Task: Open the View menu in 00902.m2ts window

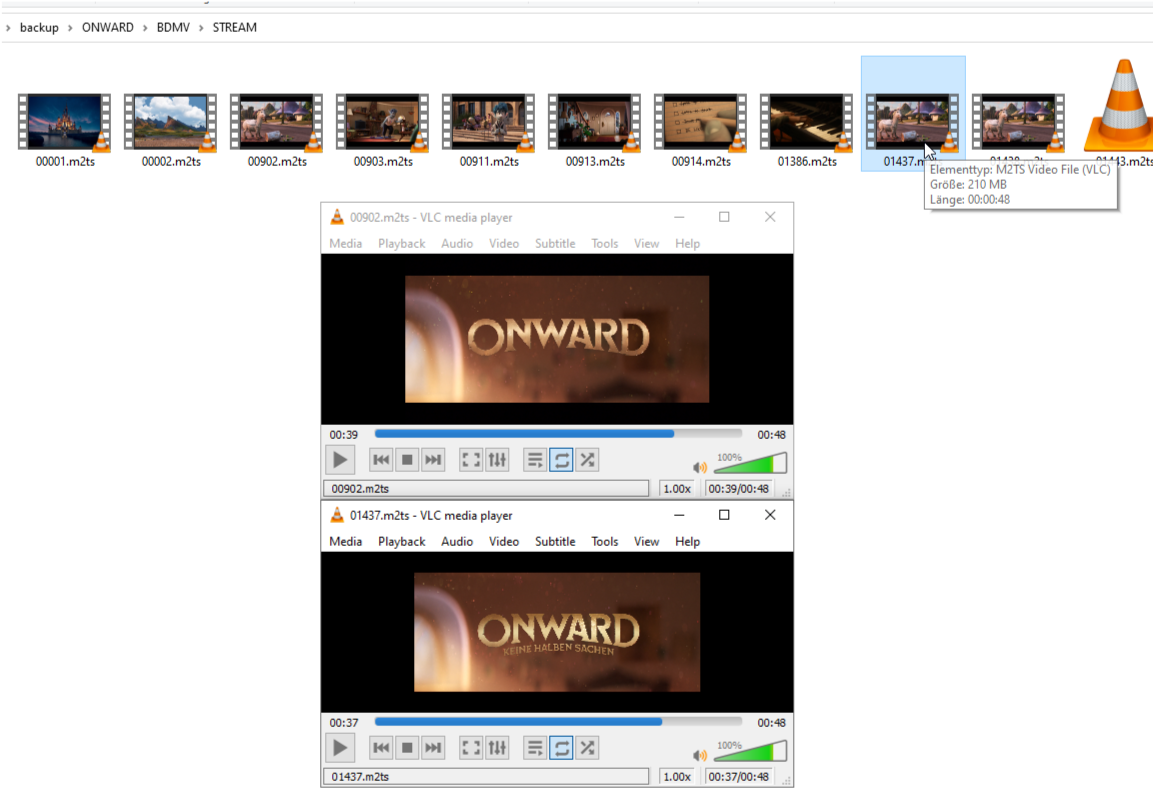Action: click(x=646, y=243)
